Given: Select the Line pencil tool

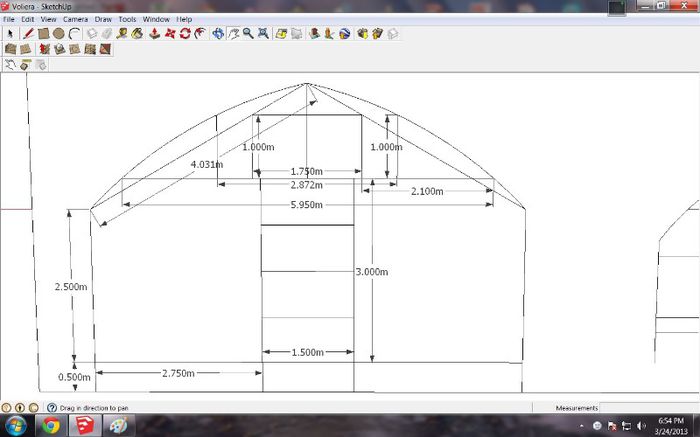Looking at the screenshot, I should tap(29, 33).
